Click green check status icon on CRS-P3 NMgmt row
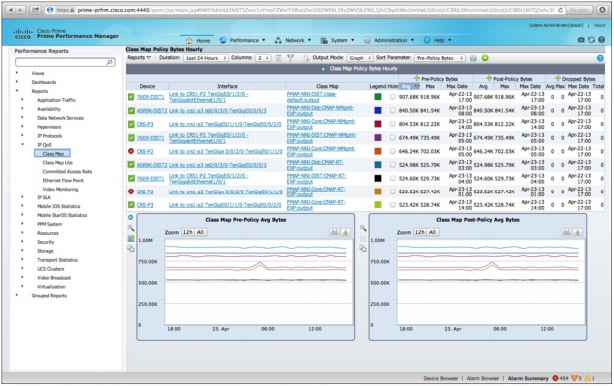The width and height of the screenshot is (614, 386). (x=131, y=124)
